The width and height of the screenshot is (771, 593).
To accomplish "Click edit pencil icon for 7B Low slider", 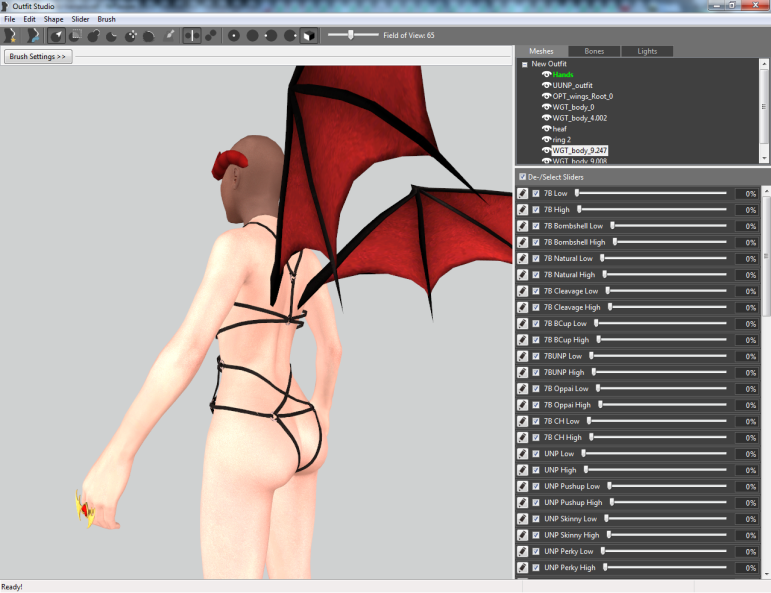I will 523,194.
